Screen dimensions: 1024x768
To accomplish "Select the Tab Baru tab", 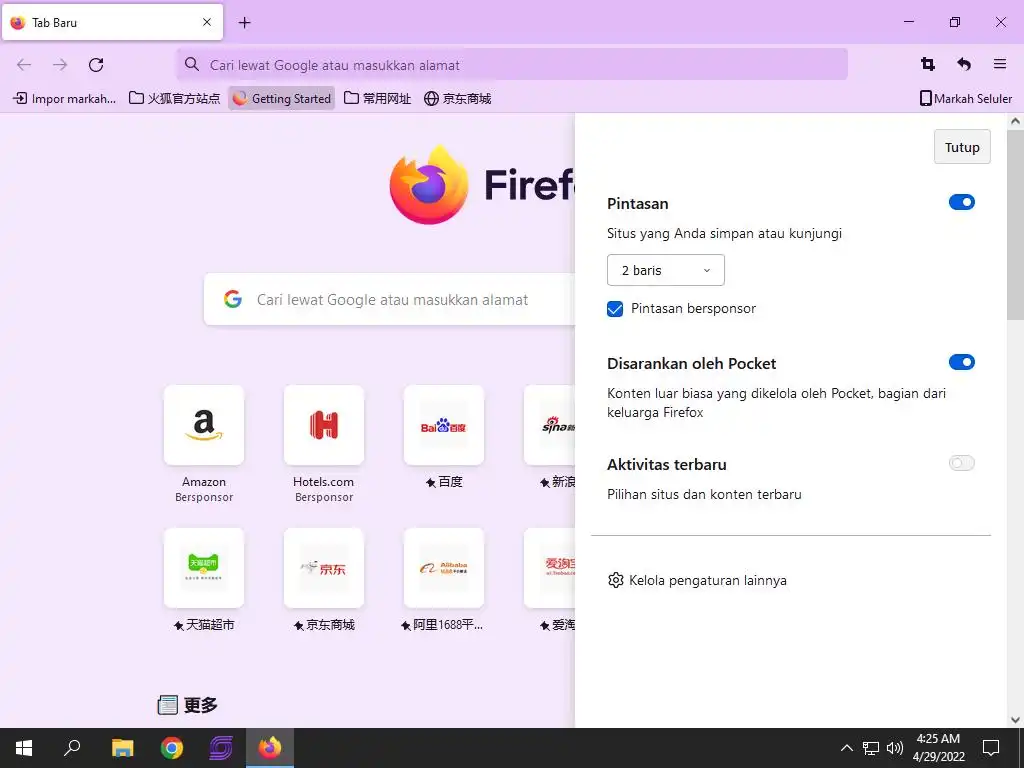I will [112, 22].
